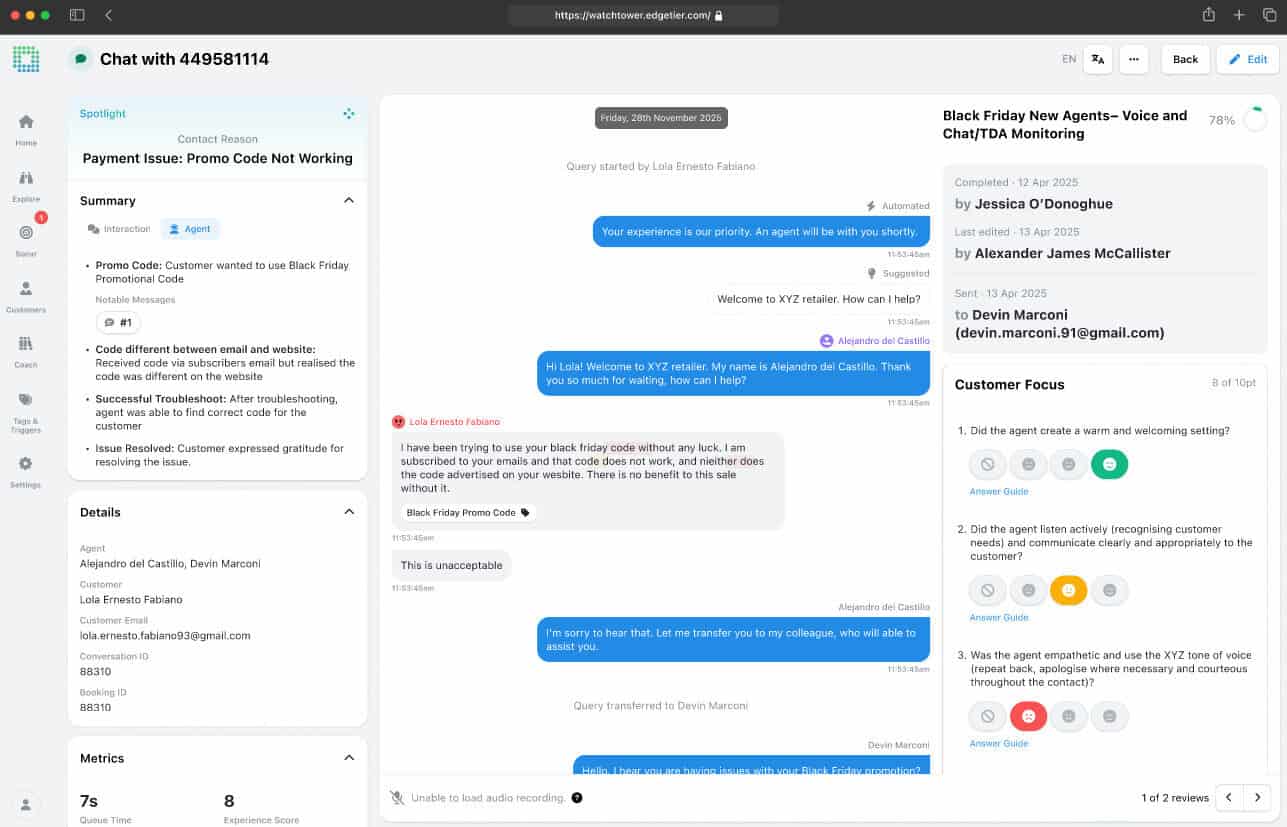Select not-applicable option for question 2
This screenshot has height=827, width=1287.
[987, 591]
